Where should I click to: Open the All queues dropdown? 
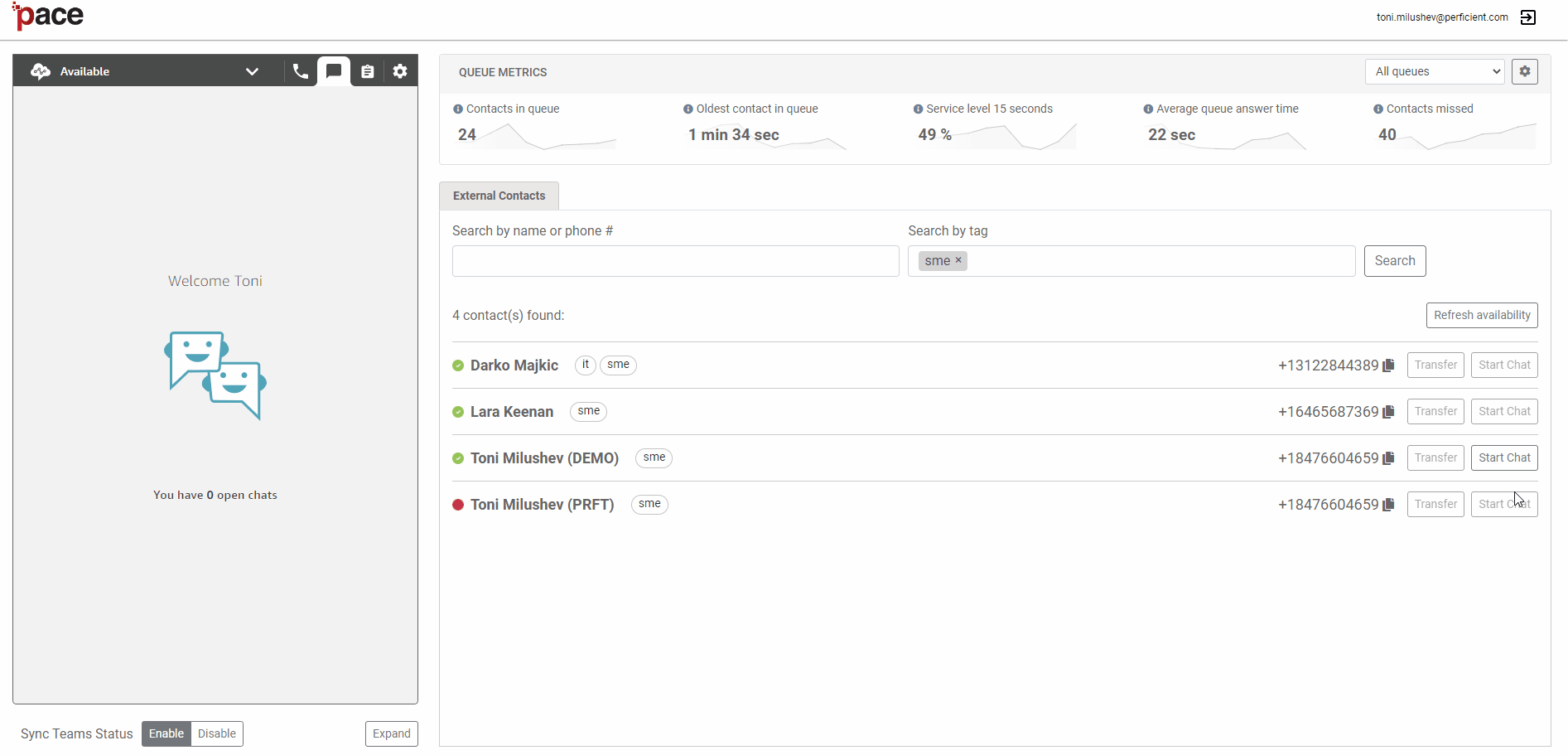click(1435, 71)
